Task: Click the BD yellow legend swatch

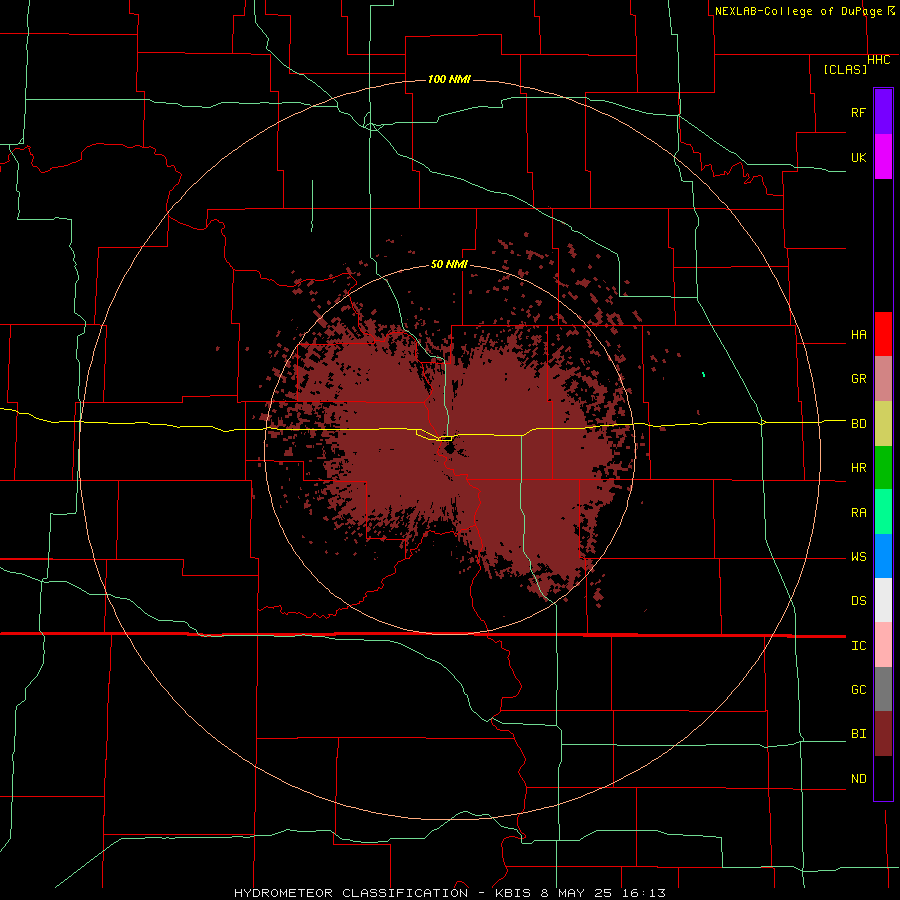Action: 883,424
